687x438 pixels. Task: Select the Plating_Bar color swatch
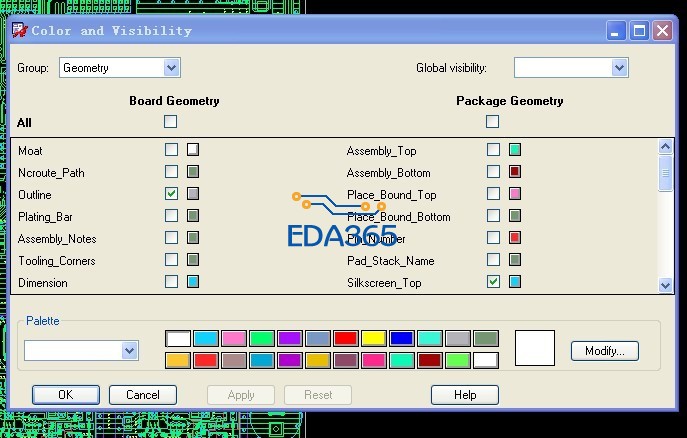(193, 215)
